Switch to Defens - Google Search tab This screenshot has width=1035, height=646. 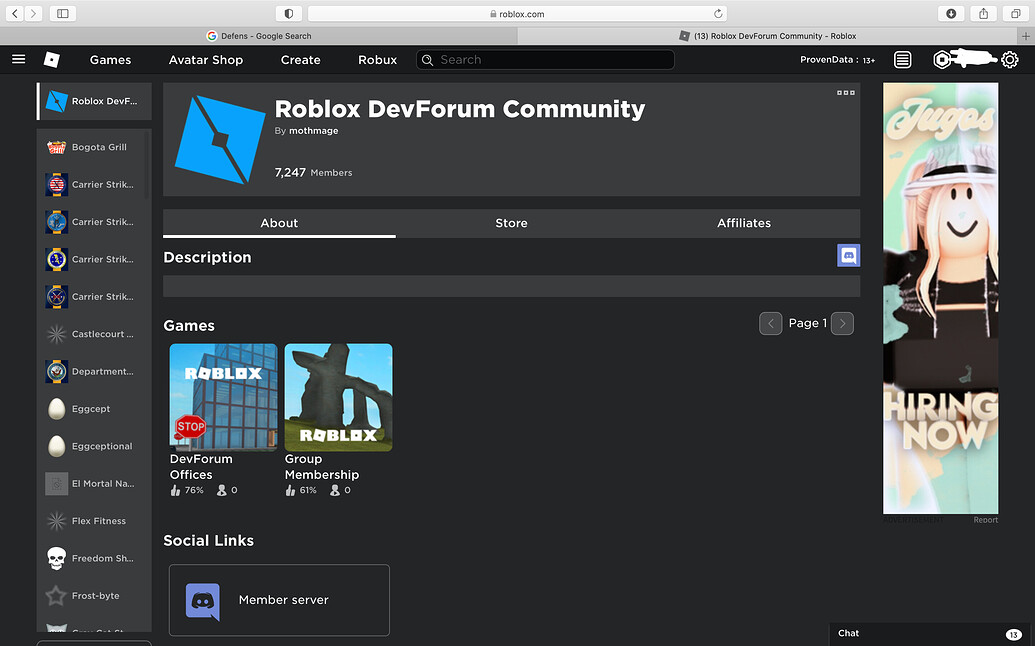coord(258,36)
